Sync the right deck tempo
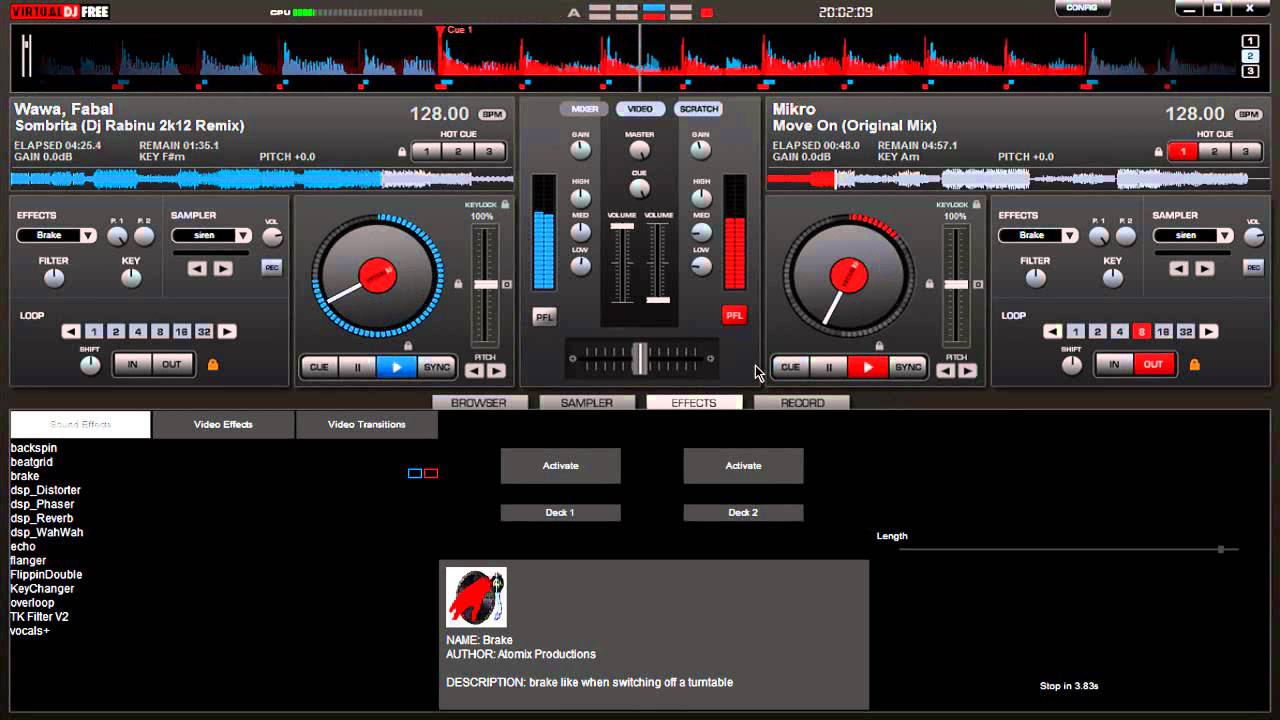This screenshot has height=720, width=1280. click(908, 367)
